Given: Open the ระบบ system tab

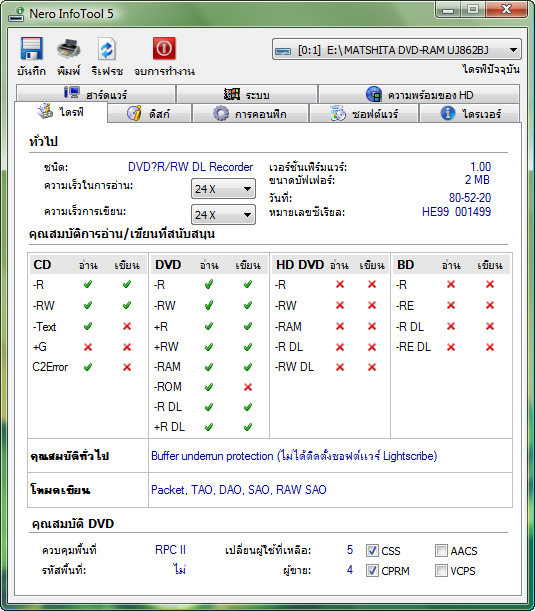Looking at the screenshot, I should pyautogui.click(x=247, y=94).
